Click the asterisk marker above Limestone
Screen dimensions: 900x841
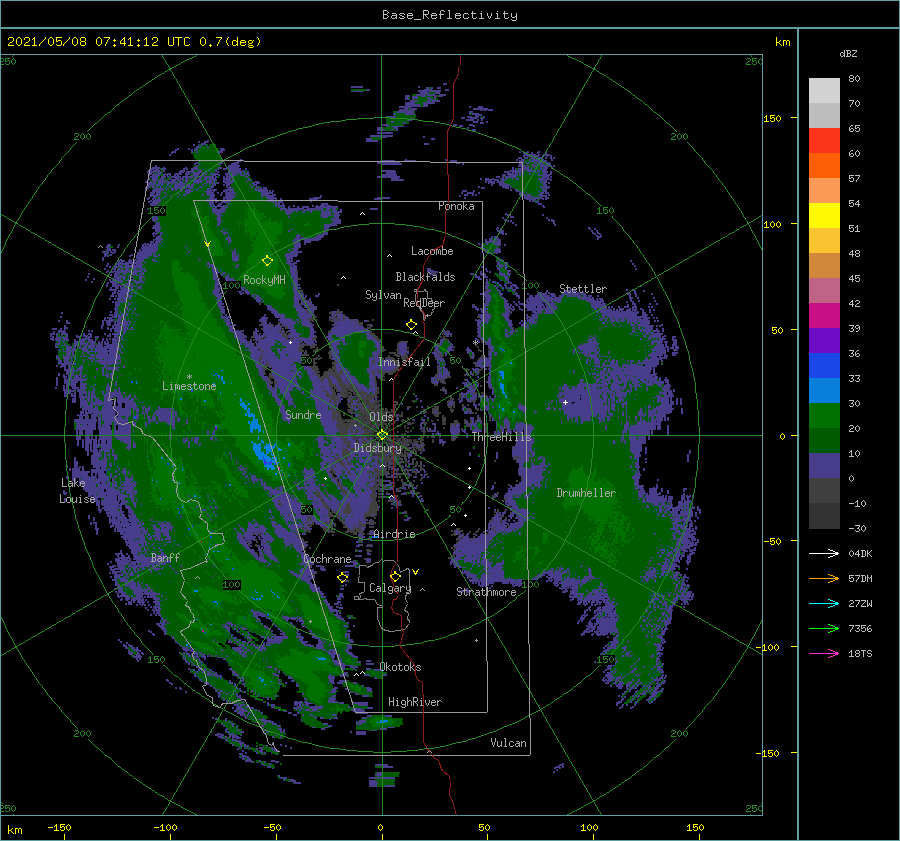pos(189,377)
